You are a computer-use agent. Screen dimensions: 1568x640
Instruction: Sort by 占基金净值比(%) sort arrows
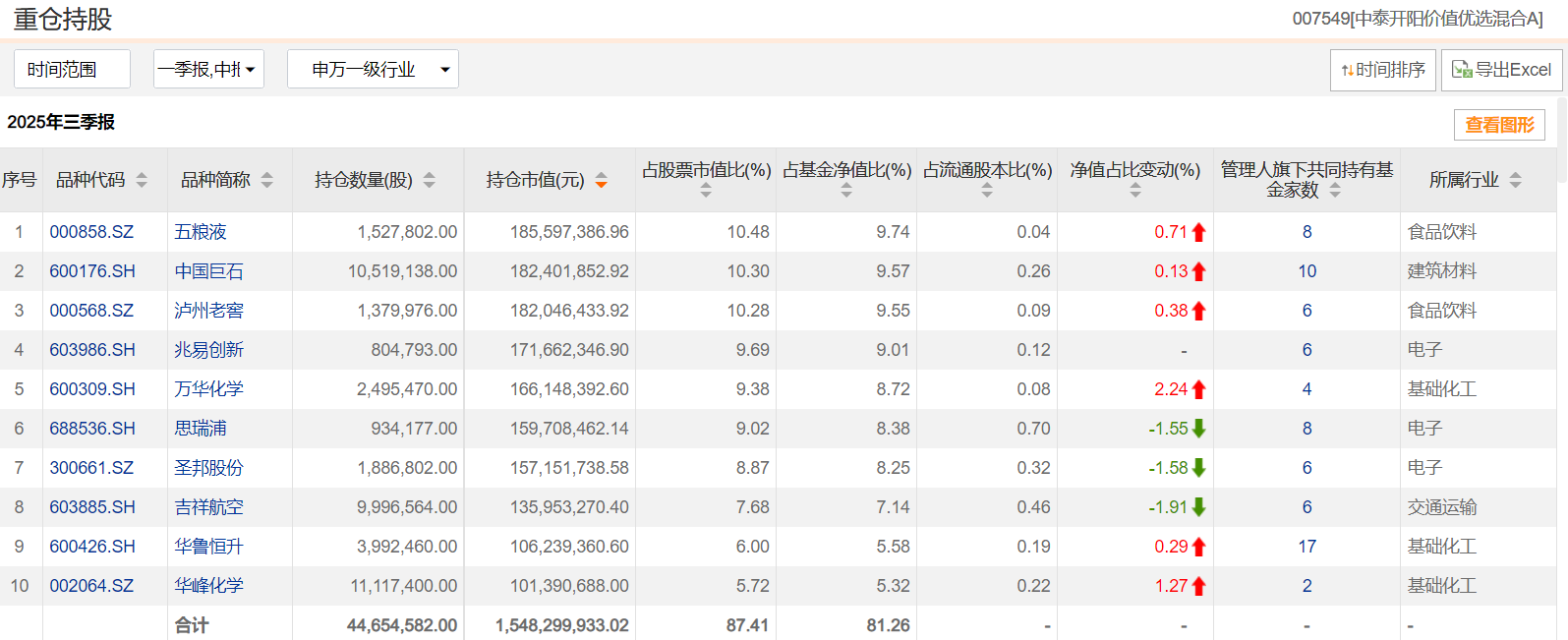point(846,191)
